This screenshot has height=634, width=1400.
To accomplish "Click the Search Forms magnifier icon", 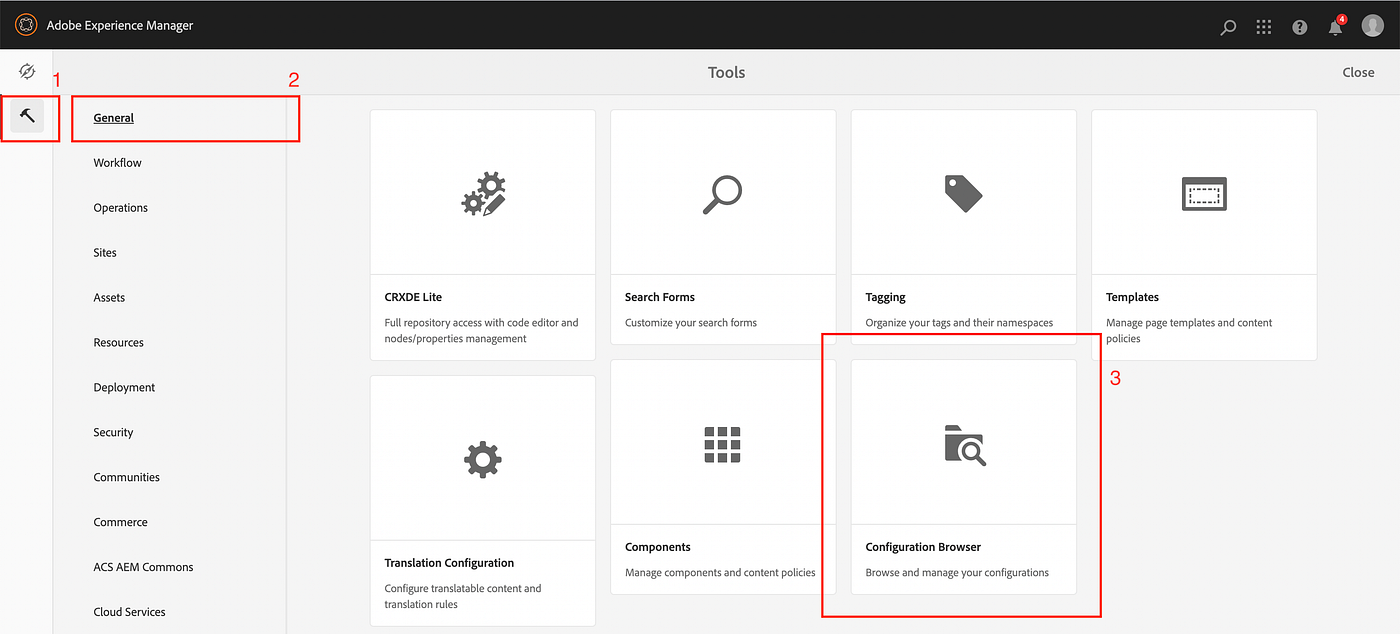I will point(722,192).
